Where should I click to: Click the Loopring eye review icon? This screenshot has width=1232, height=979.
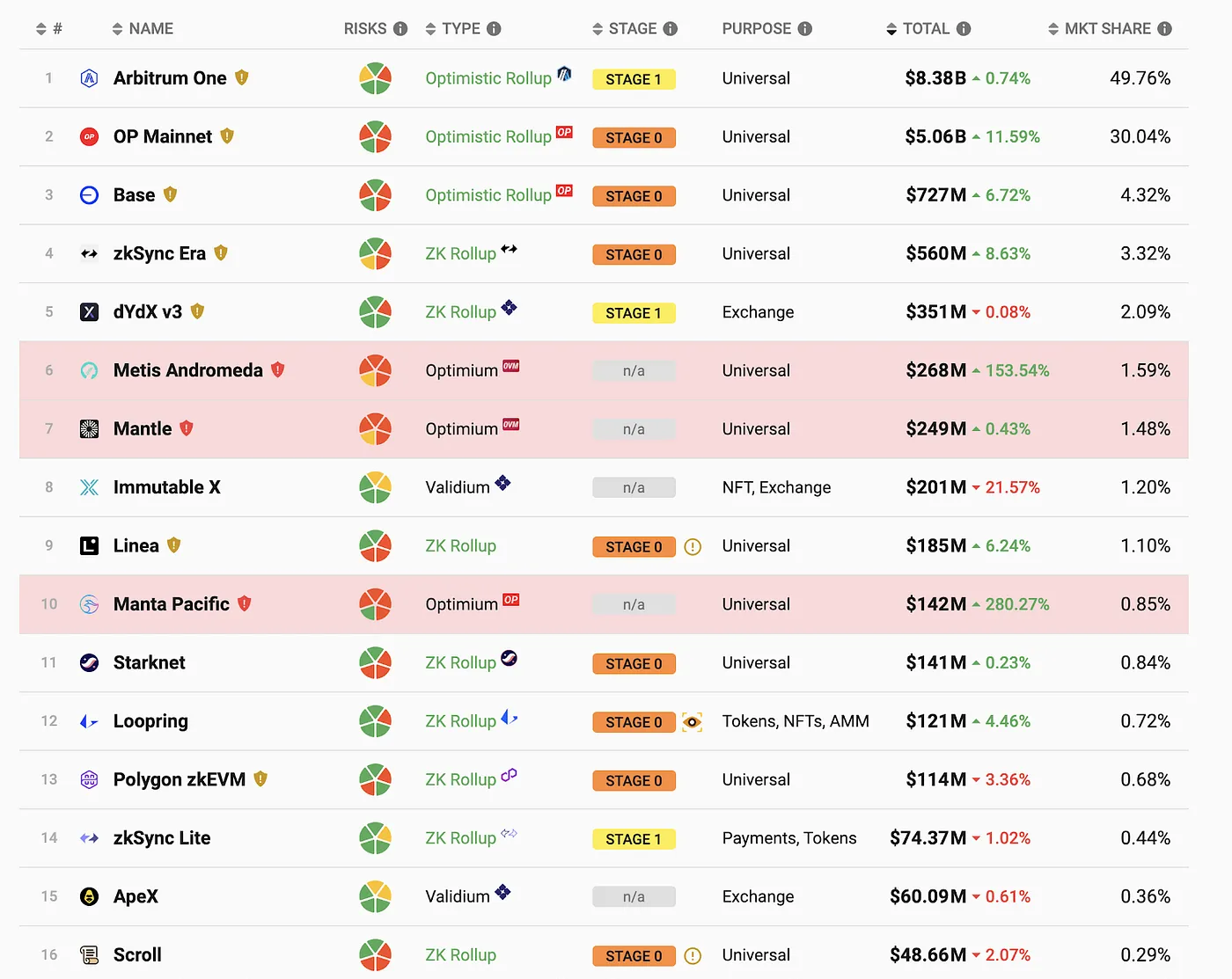[693, 722]
